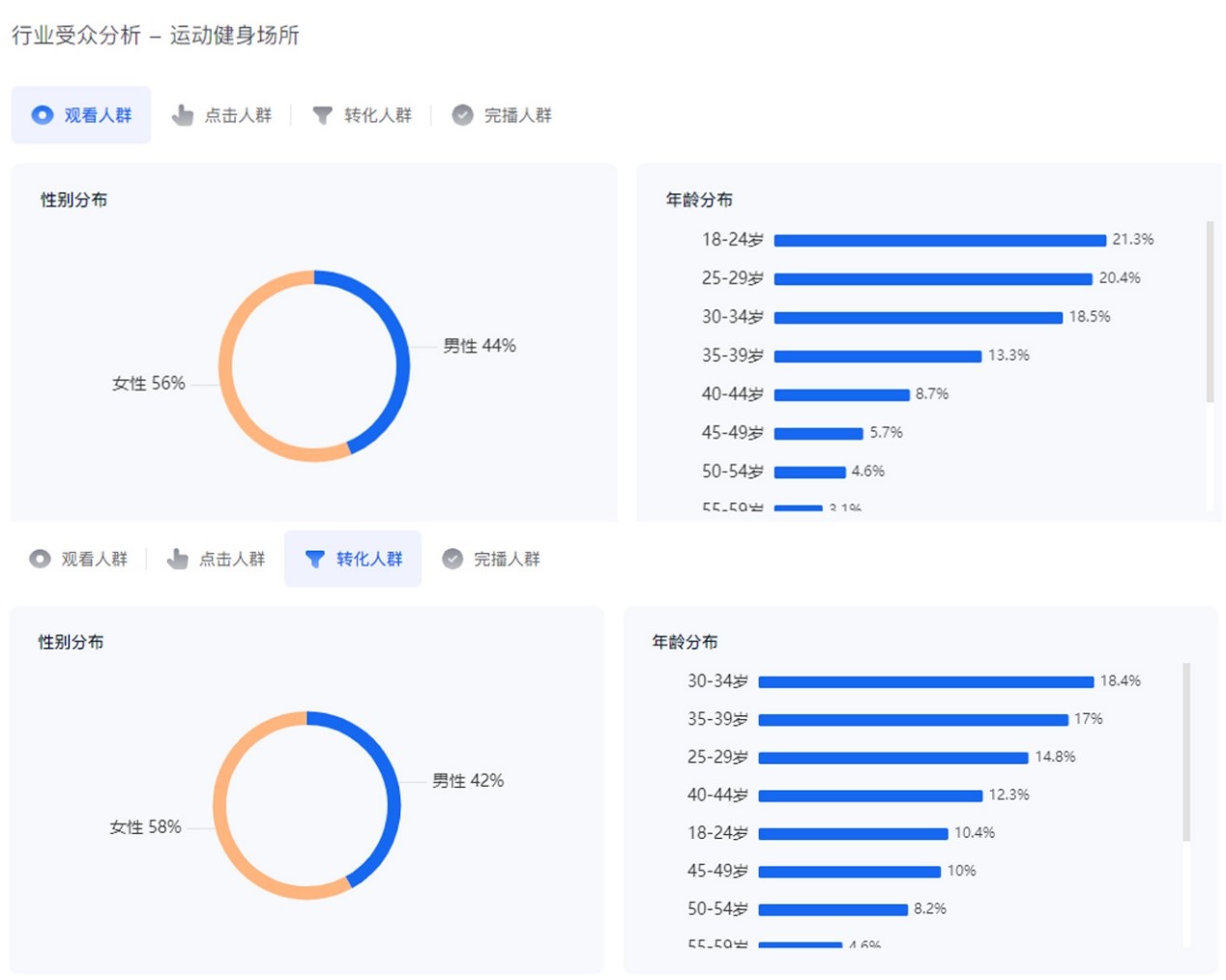Open the 完播人群 tab in the top row
This screenshot has width=1226, height=980.
tap(517, 116)
